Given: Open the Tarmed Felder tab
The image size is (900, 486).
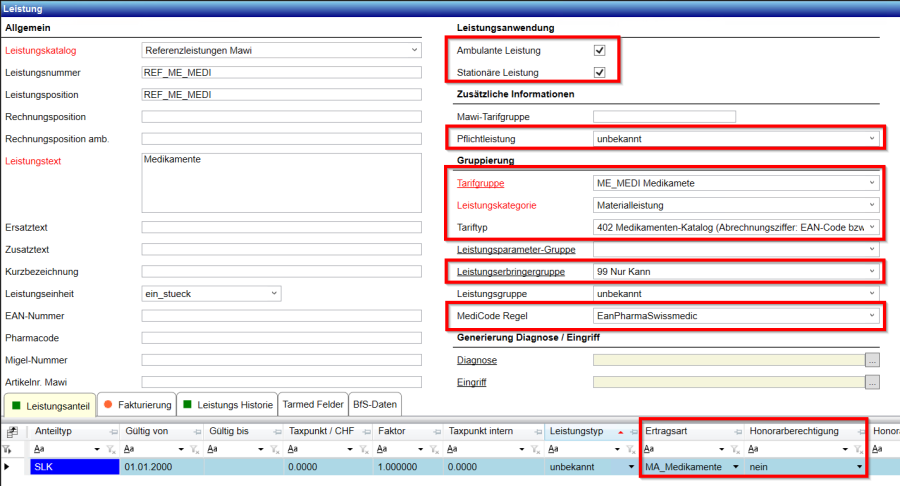Looking at the screenshot, I should click(313, 405).
